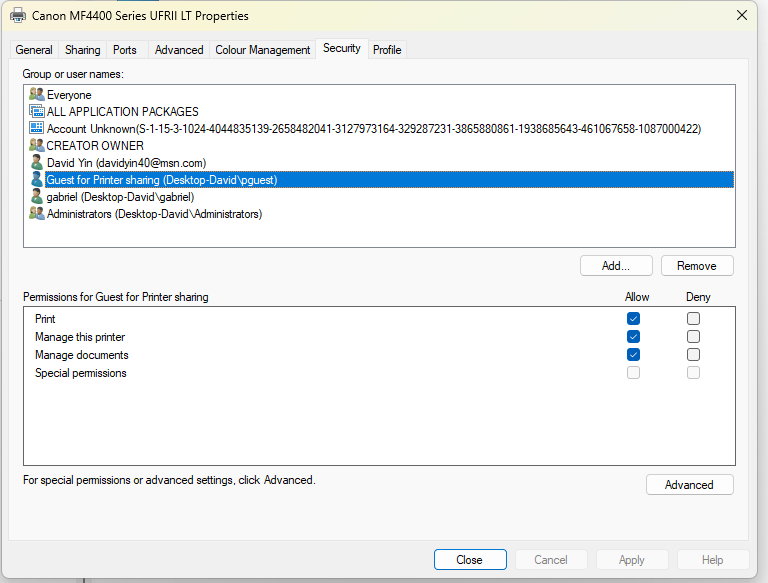Click the Print permission label

click(45, 319)
